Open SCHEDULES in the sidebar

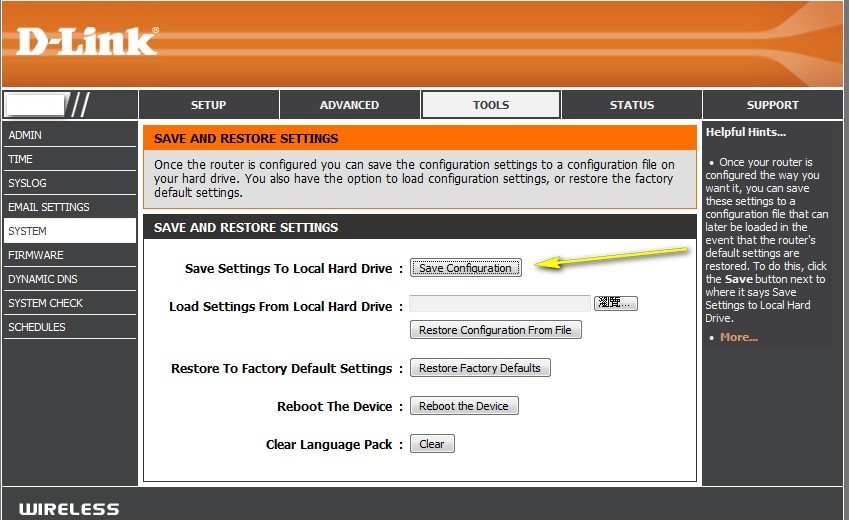click(x=70, y=327)
